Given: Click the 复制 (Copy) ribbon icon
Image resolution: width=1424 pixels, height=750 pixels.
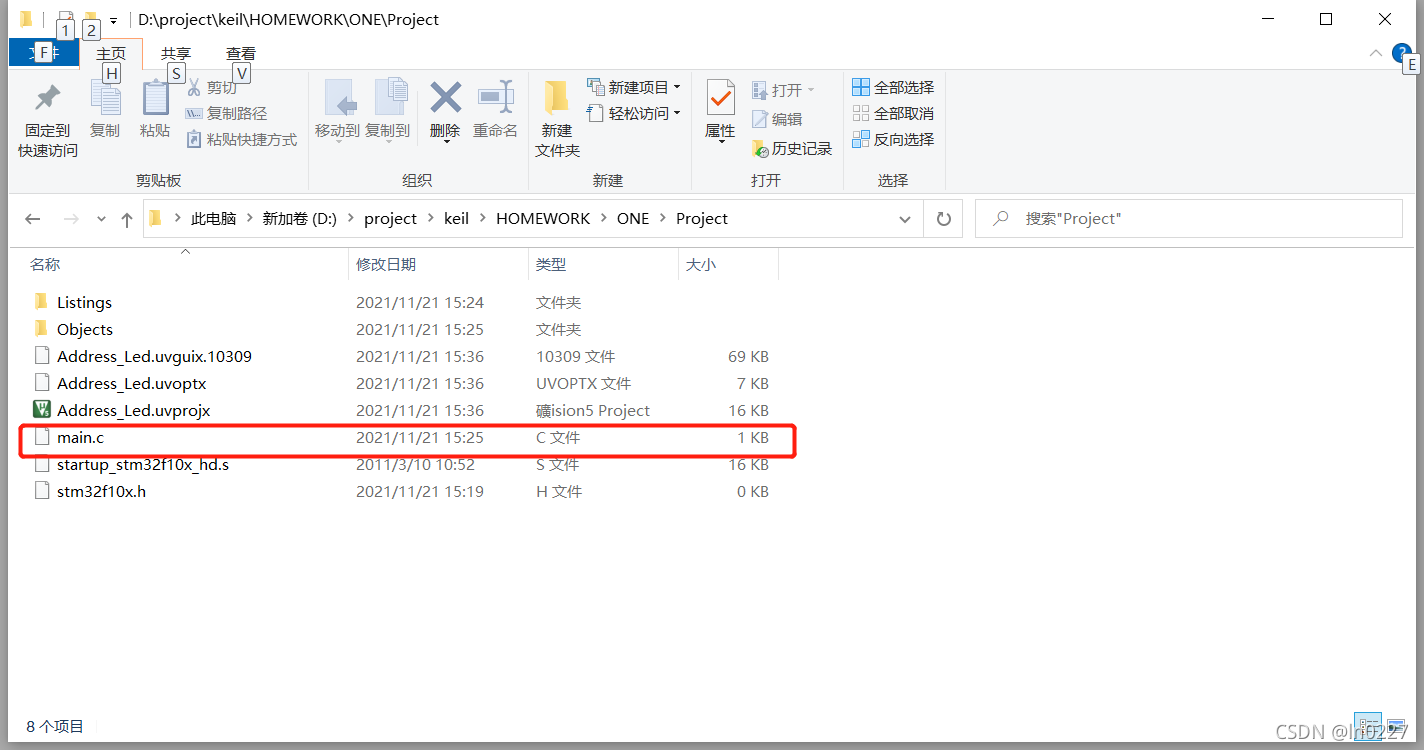Looking at the screenshot, I should (104, 99).
